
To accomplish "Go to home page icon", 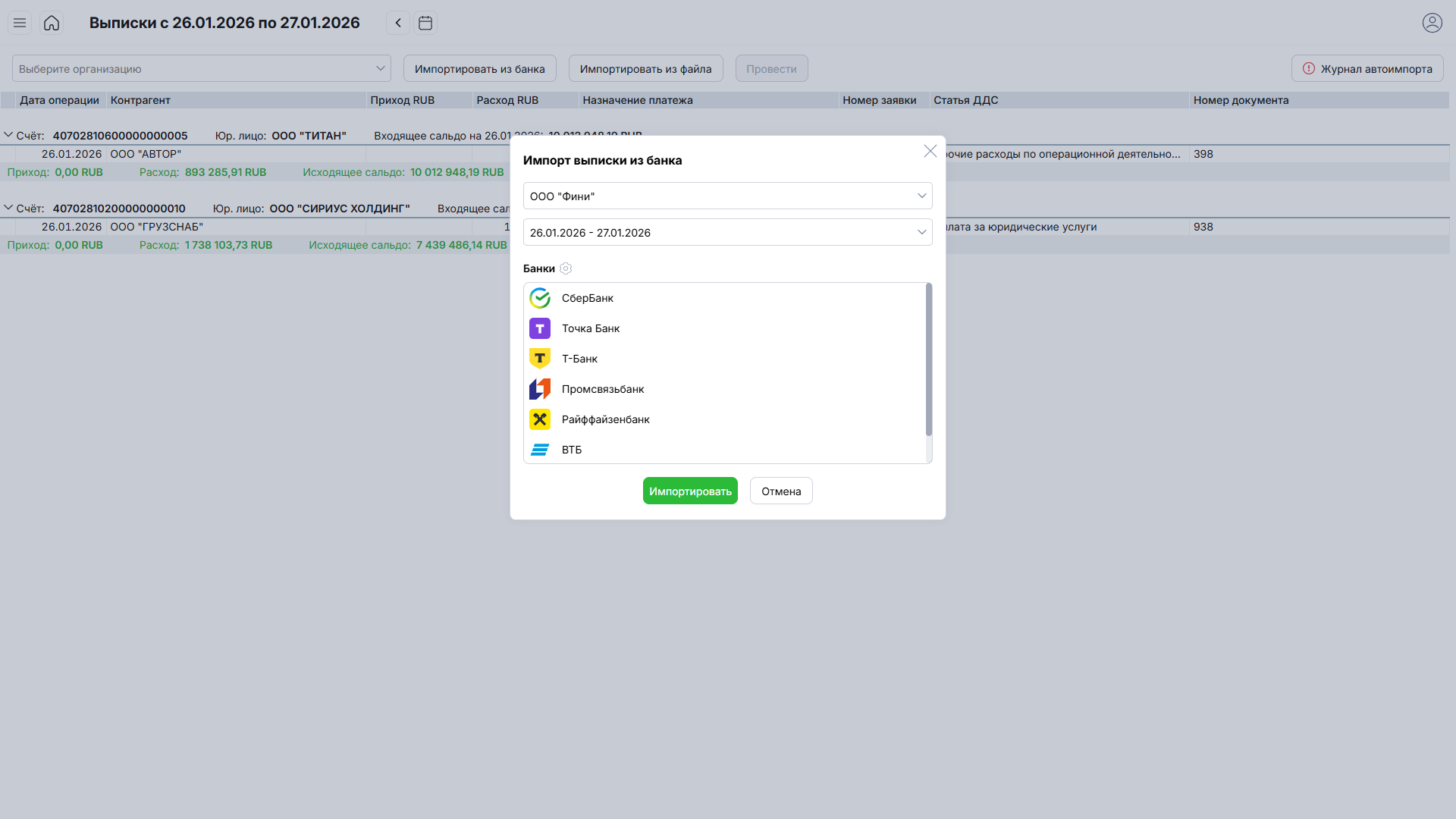I will click(52, 23).
